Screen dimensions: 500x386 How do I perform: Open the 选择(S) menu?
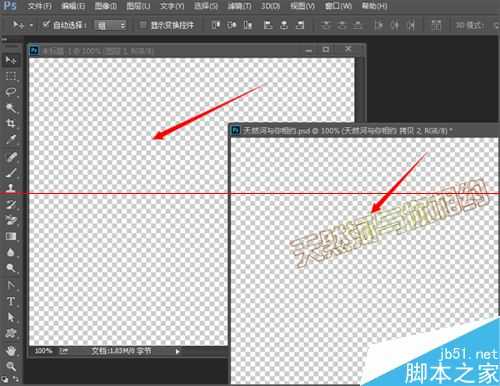click(x=206, y=6)
